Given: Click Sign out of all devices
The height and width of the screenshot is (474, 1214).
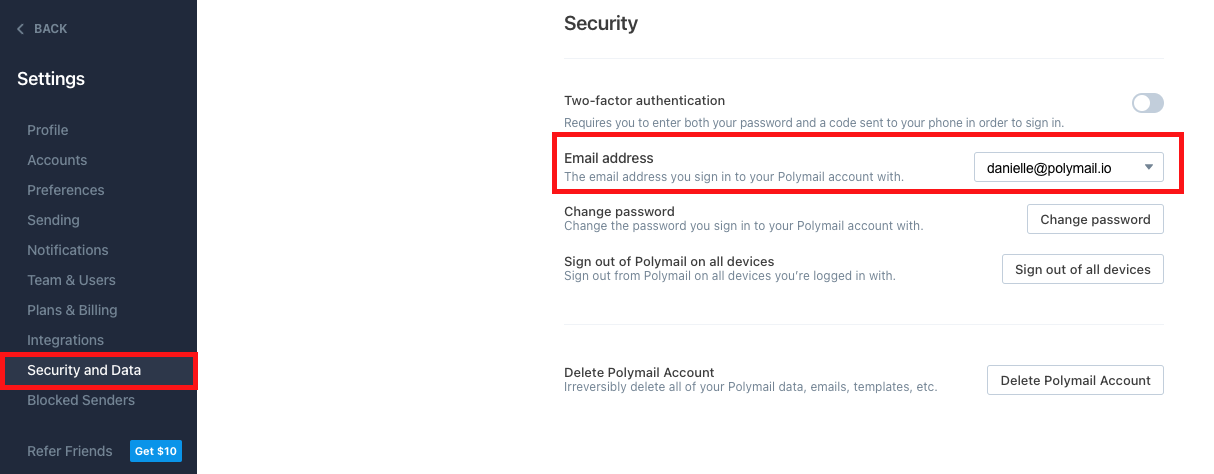Looking at the screenshot, I should [1082, 269].
